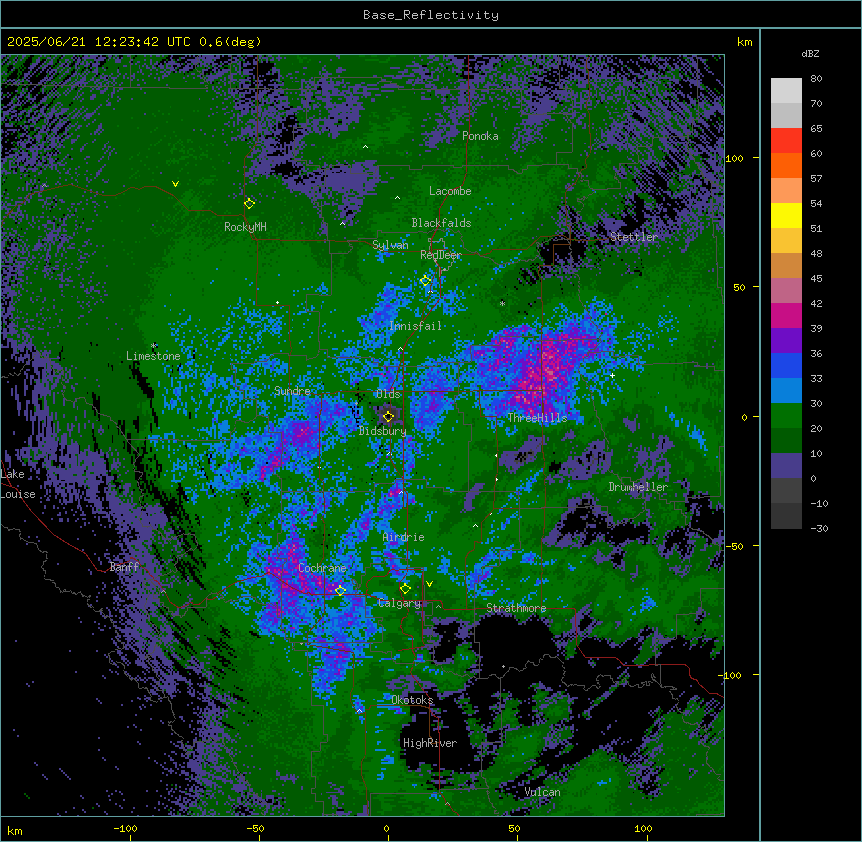Choose the violet purple swatch below 39
This screenshot has width=862, height=842.
point(786,341)
